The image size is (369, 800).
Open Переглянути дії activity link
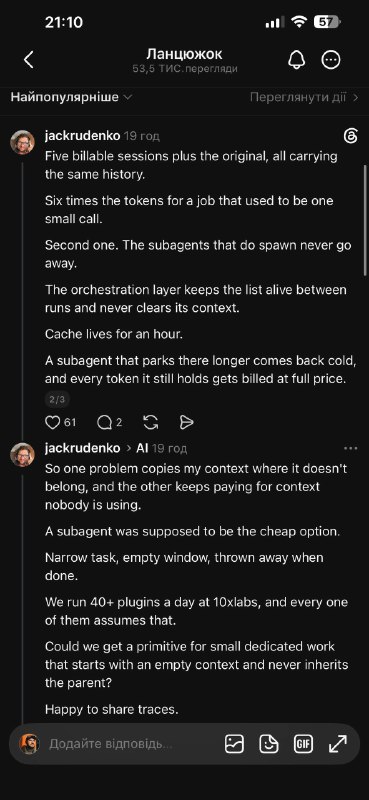[x=304, y=97]
